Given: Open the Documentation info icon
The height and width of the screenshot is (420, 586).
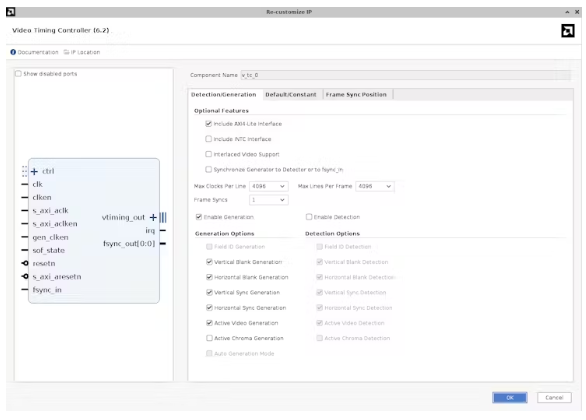Looking at the screenshot, I should click(13, 52).
